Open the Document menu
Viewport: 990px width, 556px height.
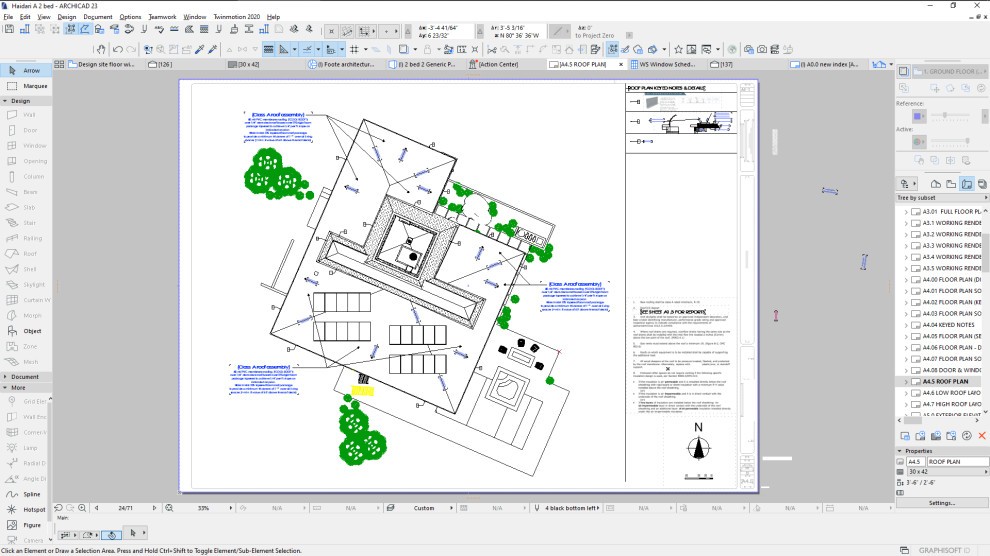[x=98, y=17]
